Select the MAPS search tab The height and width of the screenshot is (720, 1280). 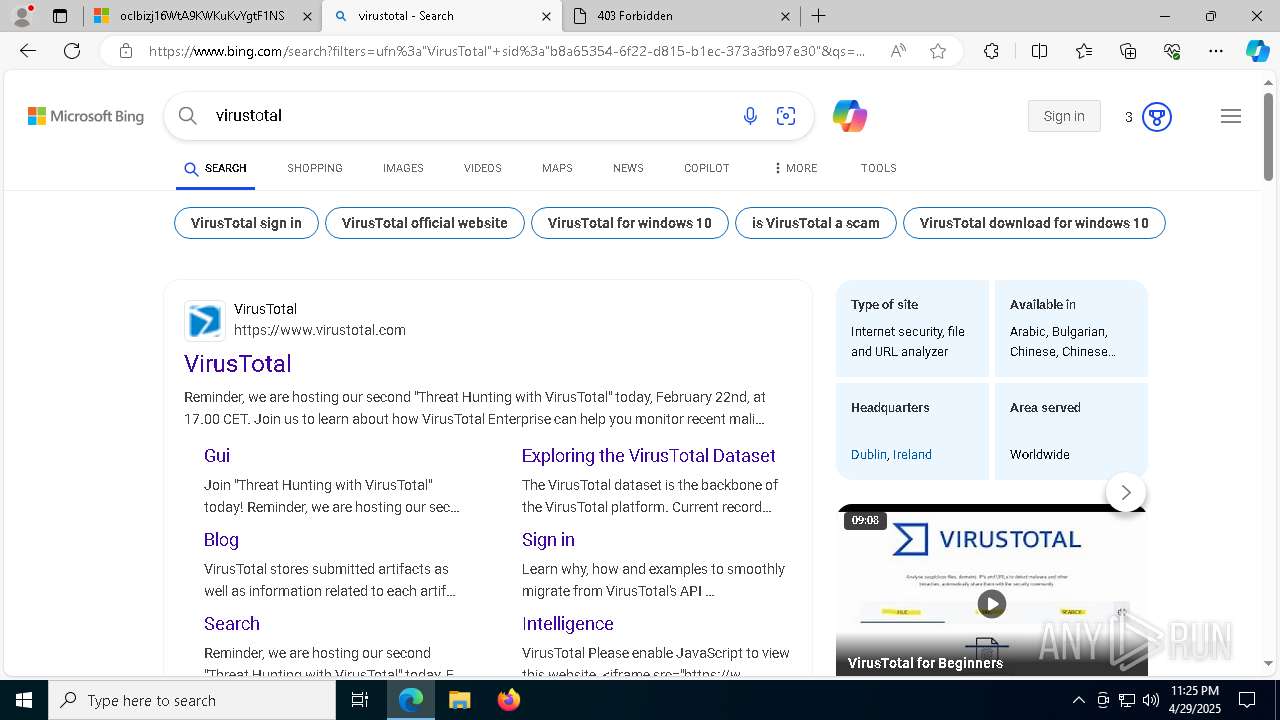coord(557,168)
